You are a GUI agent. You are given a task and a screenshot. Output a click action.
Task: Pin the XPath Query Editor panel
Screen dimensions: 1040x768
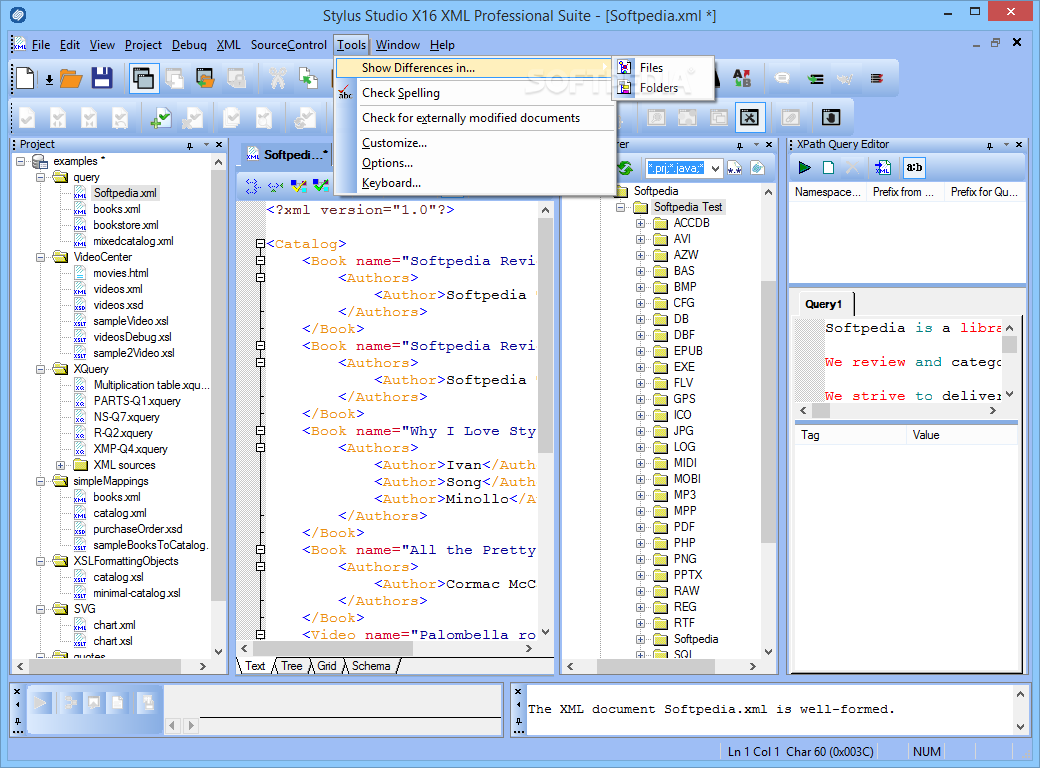pos(990,145)
